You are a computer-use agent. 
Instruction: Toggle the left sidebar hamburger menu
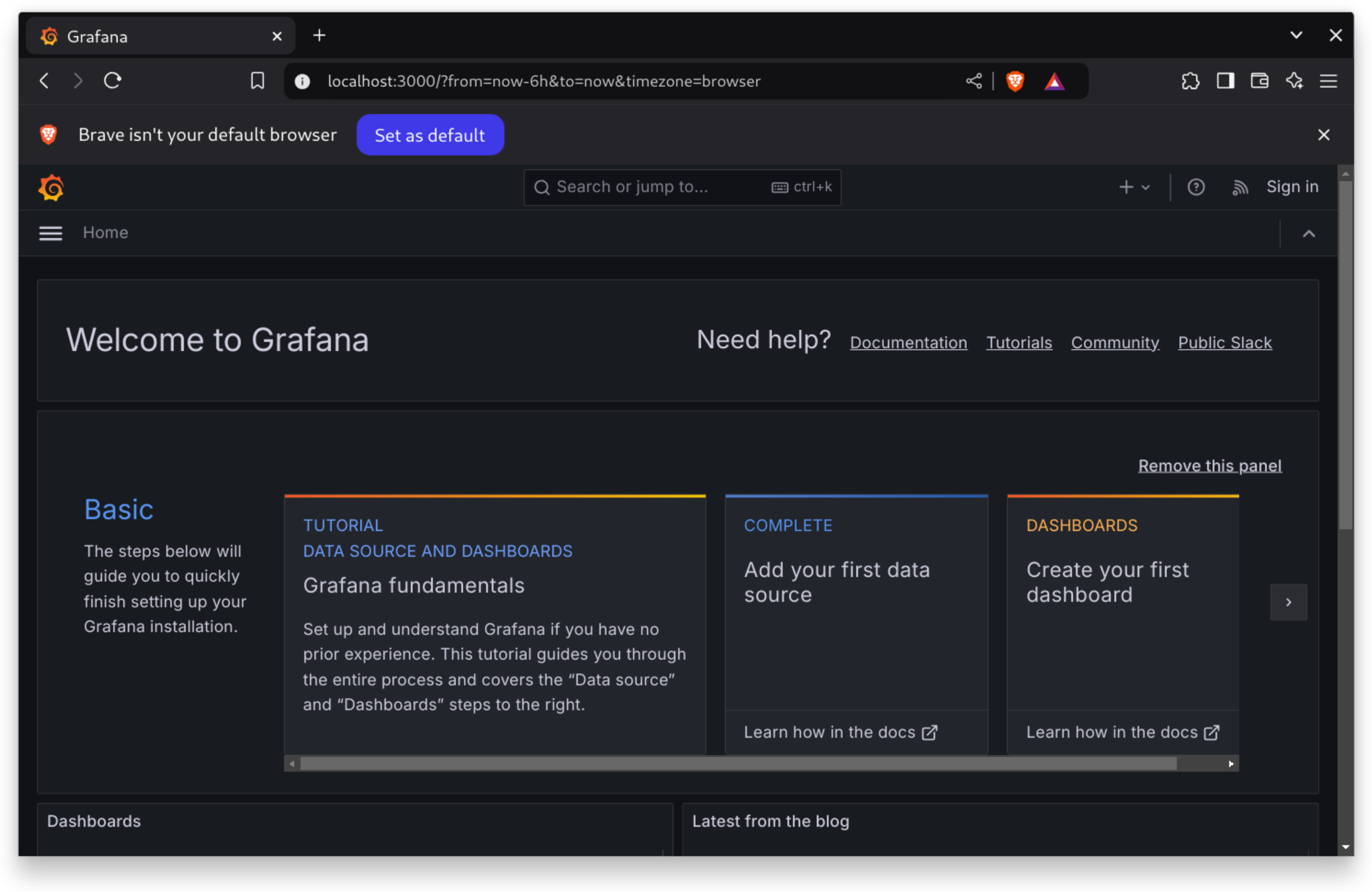pyautogui.click(x=50, y=232)
